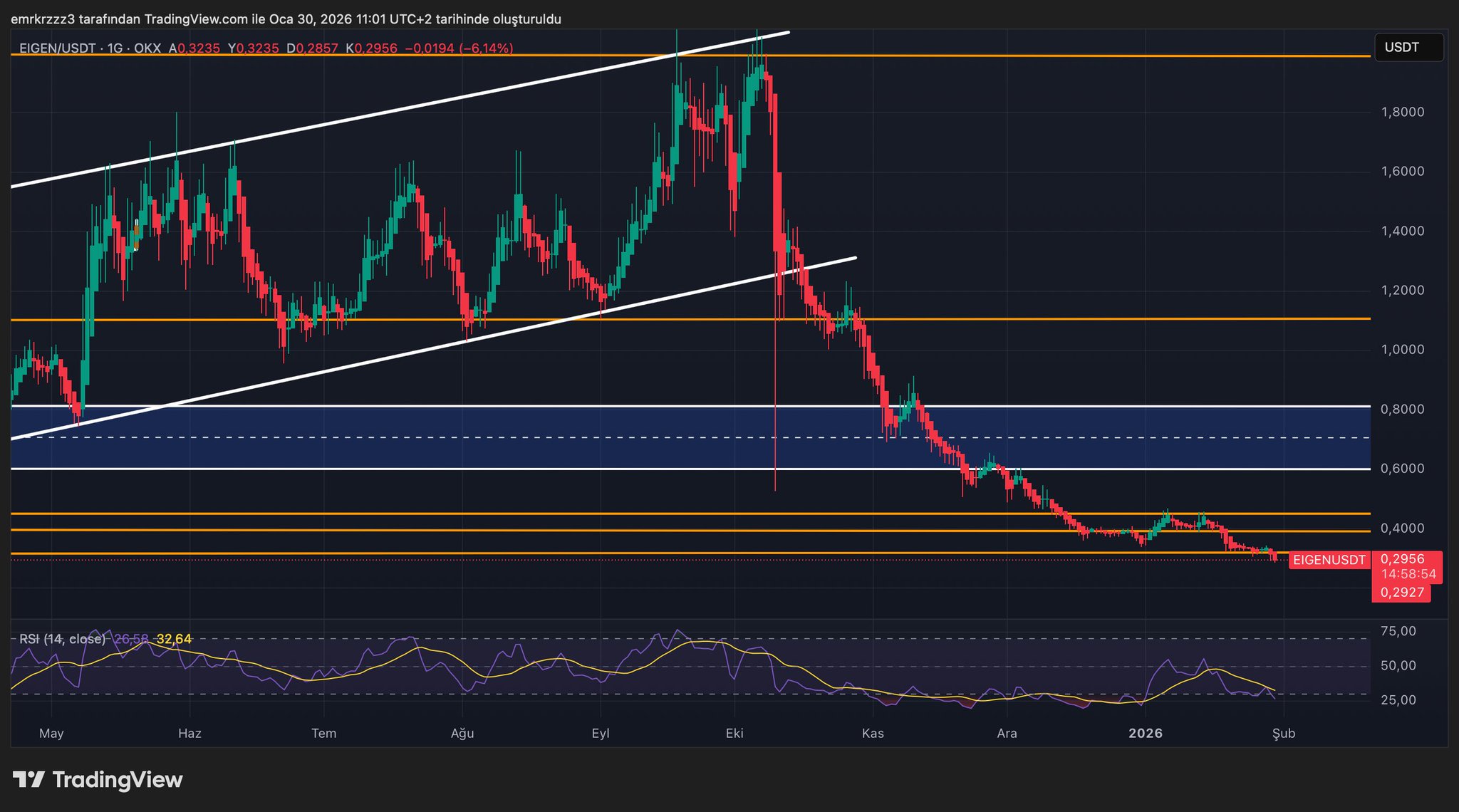Click the Şub label on time axis
This screenshot has height=812, width=1459.
(1284, 734)
